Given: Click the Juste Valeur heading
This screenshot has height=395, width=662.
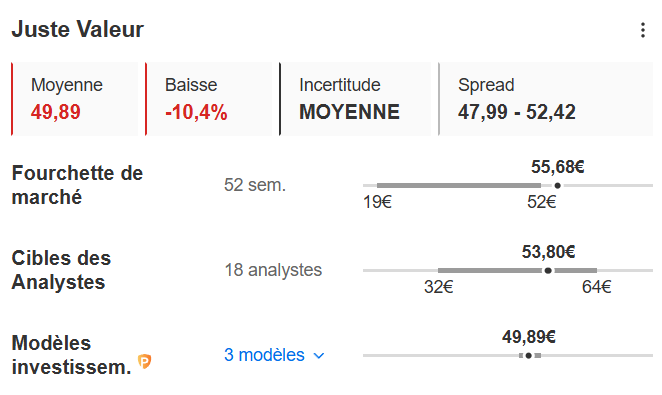Looking at the screenshot, I should 78,30.
